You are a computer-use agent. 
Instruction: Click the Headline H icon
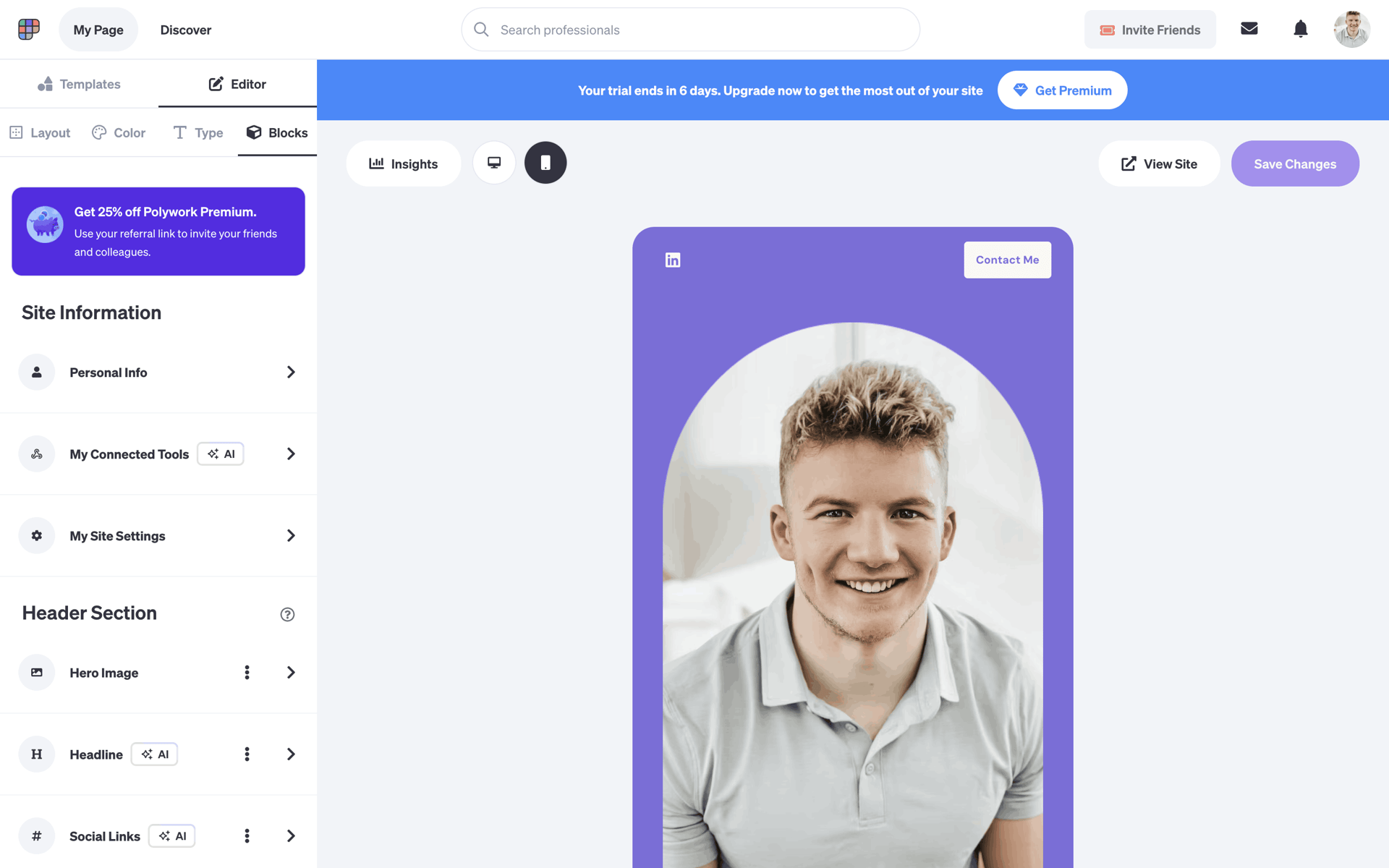pos(37,754)
